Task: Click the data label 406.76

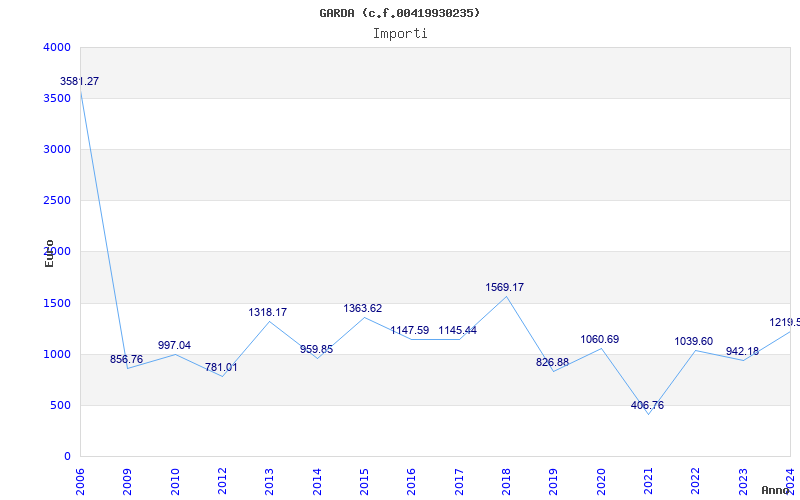Action: point(647,406)
